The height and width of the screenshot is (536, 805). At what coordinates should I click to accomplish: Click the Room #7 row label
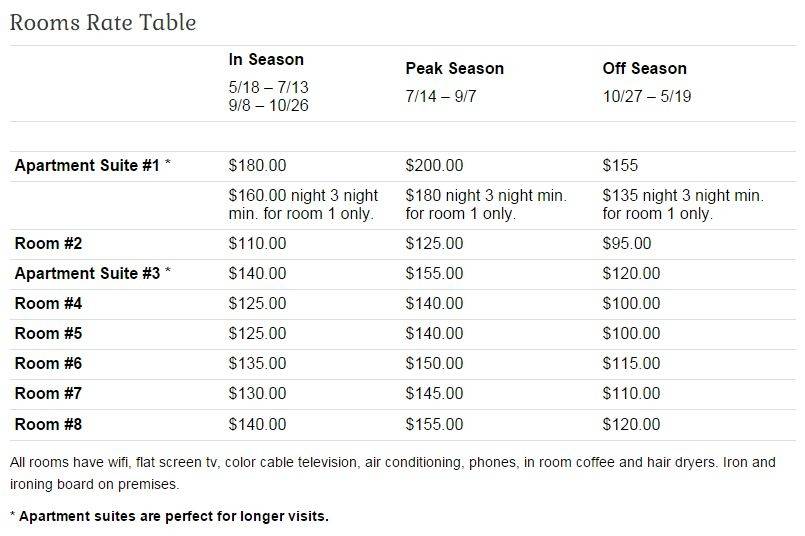[x=48, y=396]
